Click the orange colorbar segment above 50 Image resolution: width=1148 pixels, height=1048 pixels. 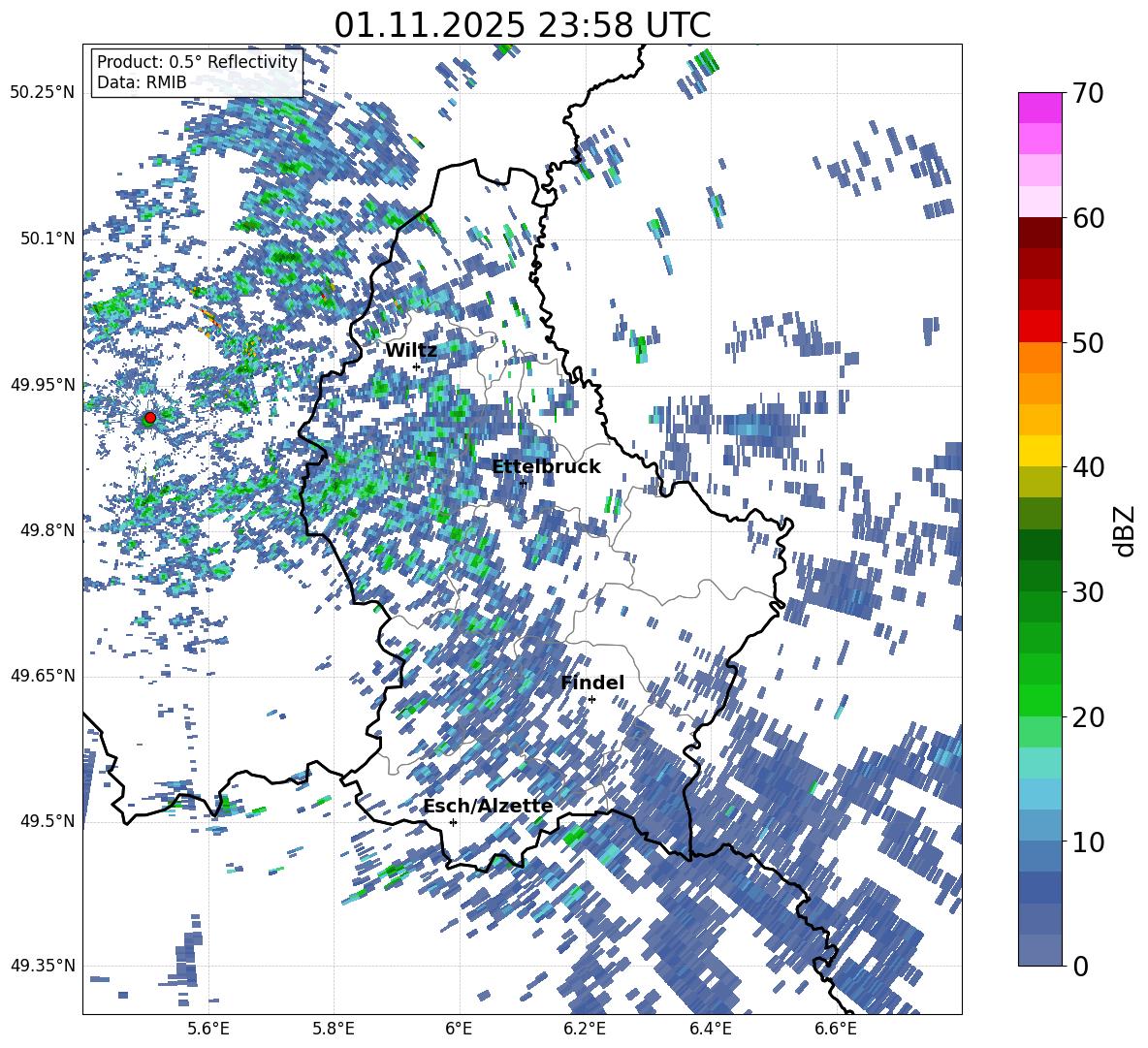[1039, 357]
